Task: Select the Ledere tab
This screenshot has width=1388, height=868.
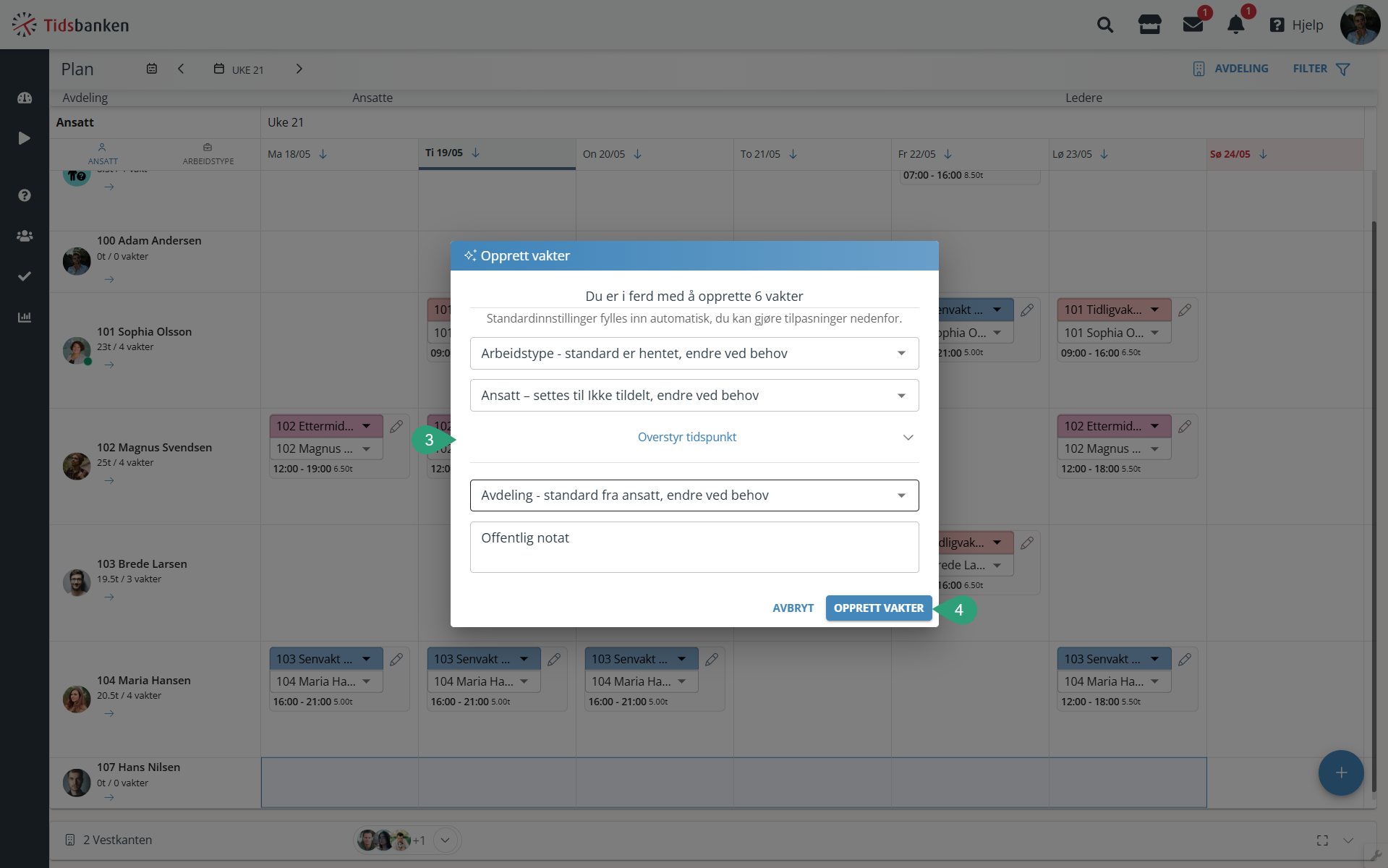Action: coord(1083,98)
